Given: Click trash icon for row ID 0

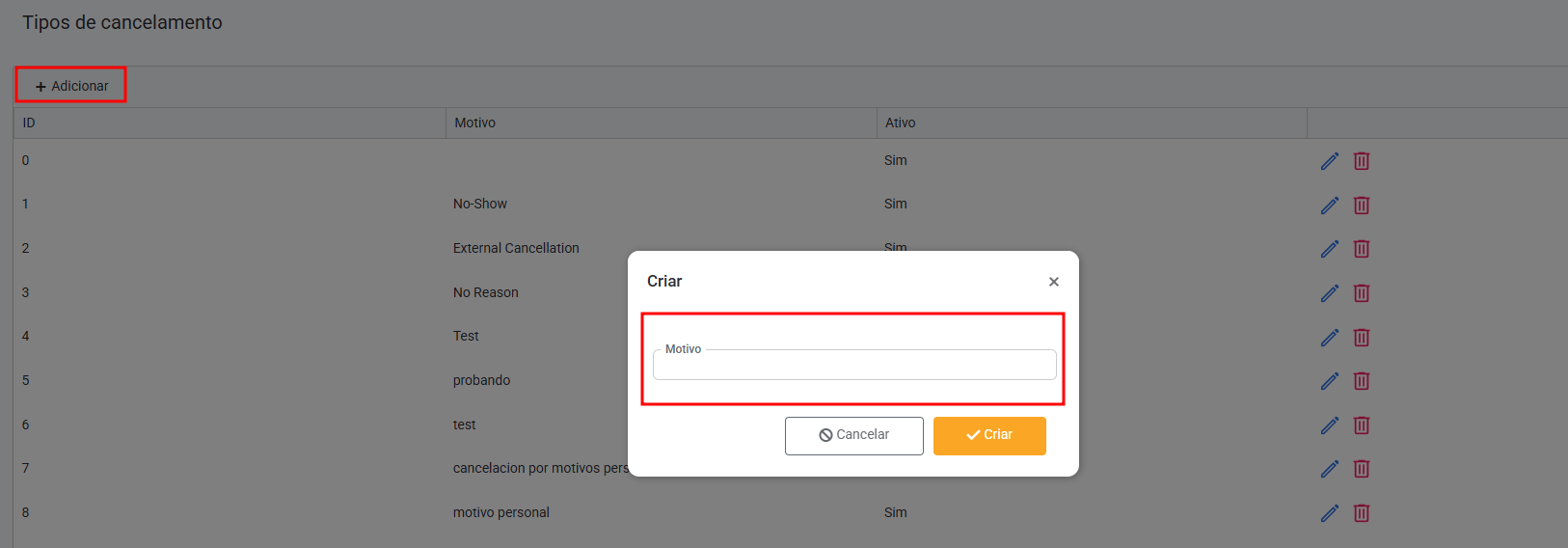Looking at the screenshot, I should click(1361, 161).
